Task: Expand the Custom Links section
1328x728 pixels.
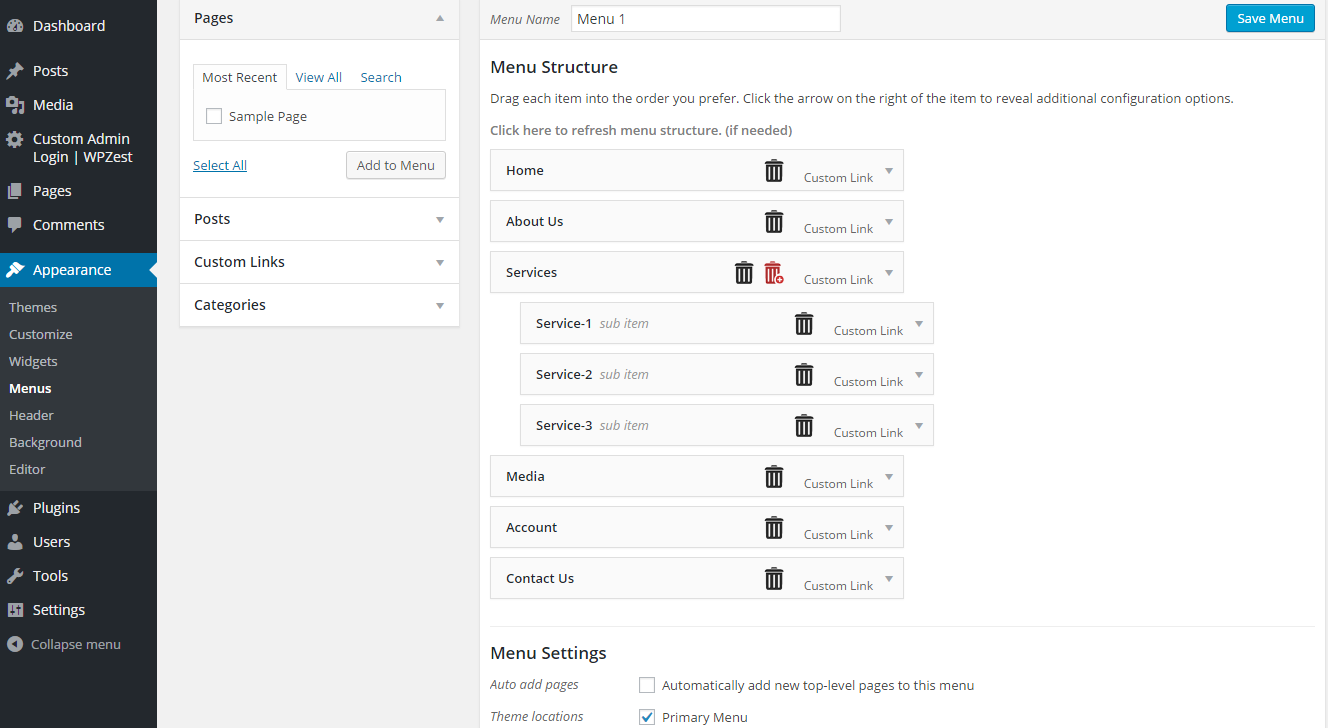Action: (x=319, y=262)
